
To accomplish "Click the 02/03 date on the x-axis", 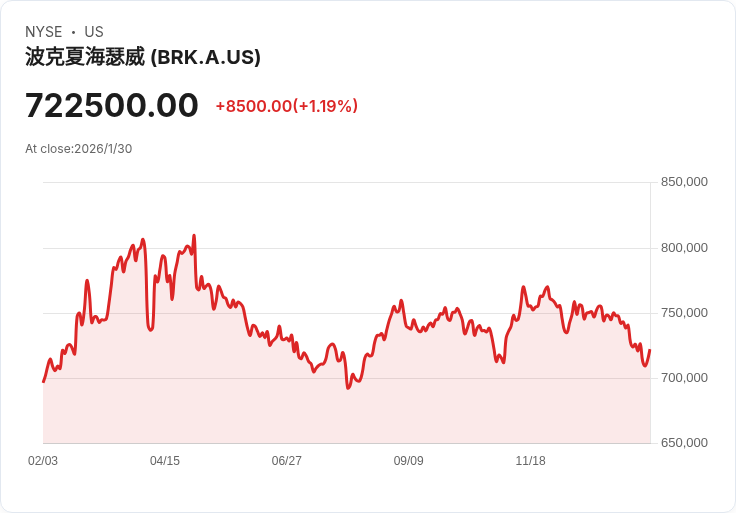I will pos(43,461).
